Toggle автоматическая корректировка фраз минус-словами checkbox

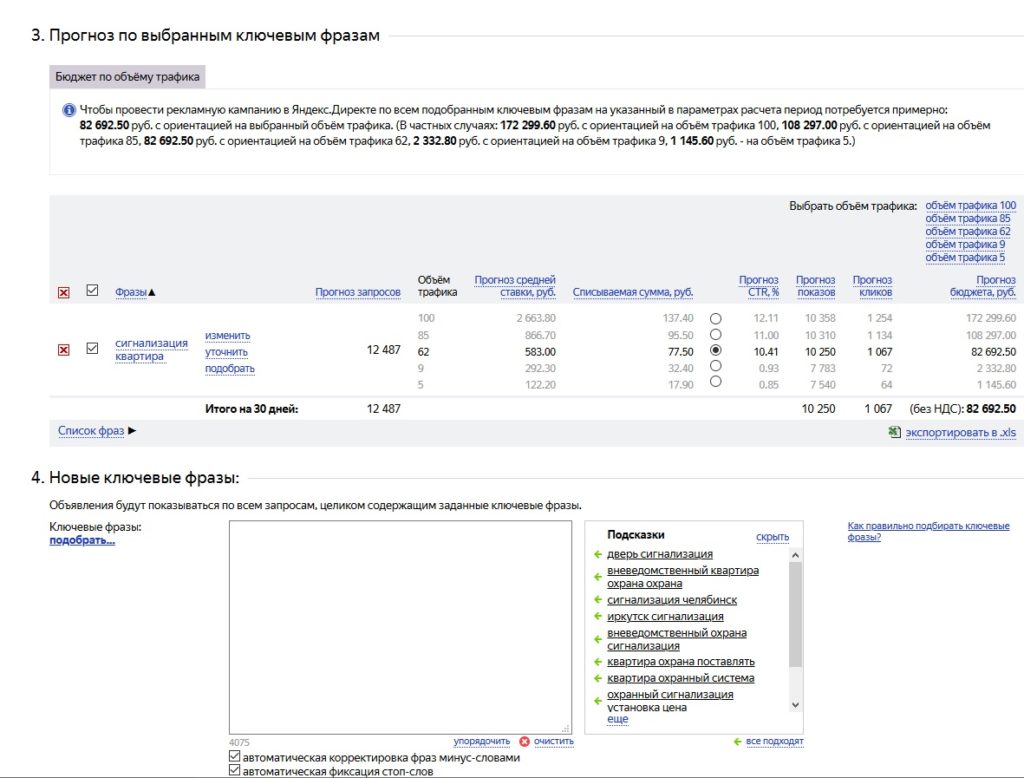click(x=234, y=756)
